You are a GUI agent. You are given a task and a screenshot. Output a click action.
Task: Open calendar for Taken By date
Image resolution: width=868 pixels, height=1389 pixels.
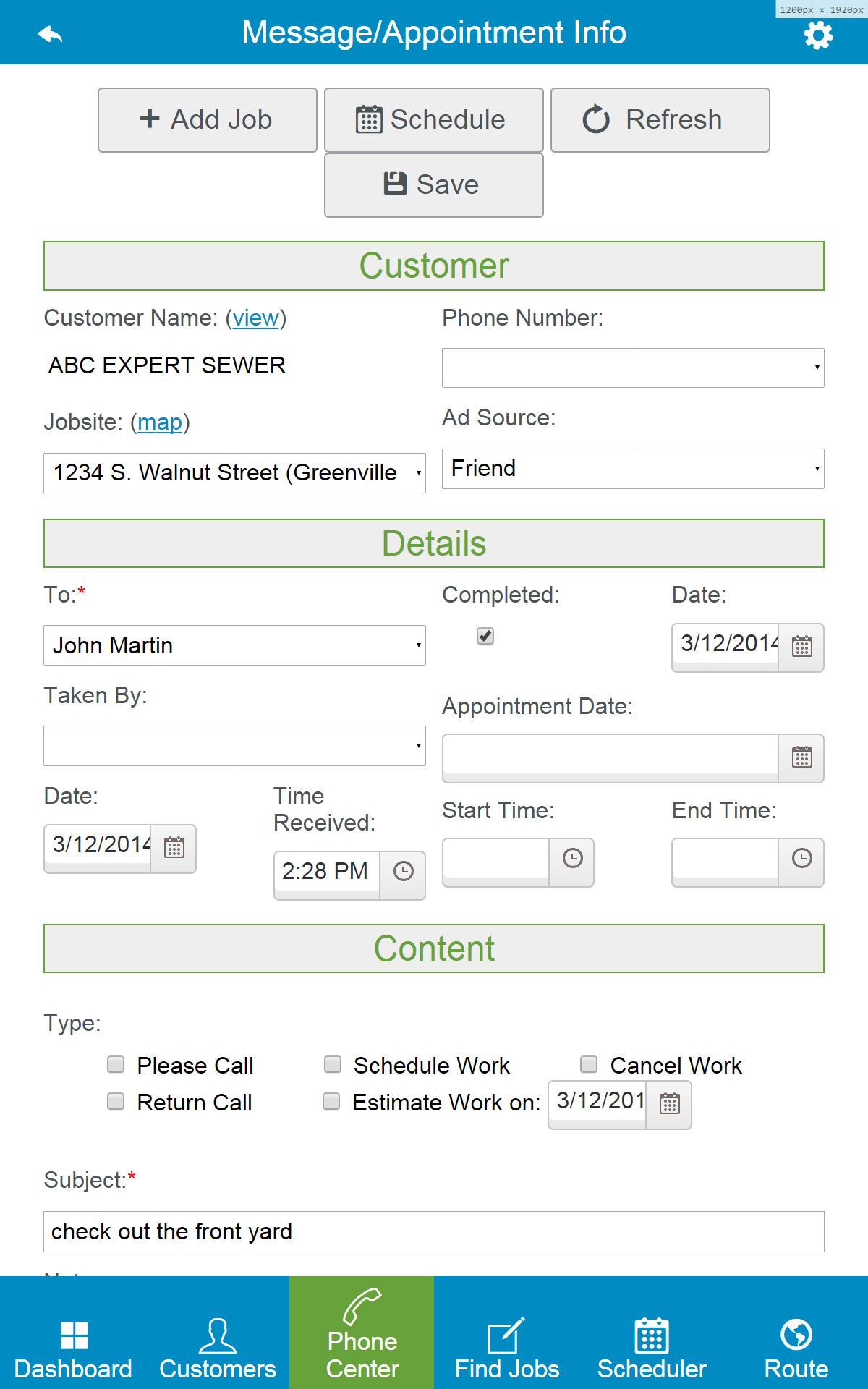(174, 847)
